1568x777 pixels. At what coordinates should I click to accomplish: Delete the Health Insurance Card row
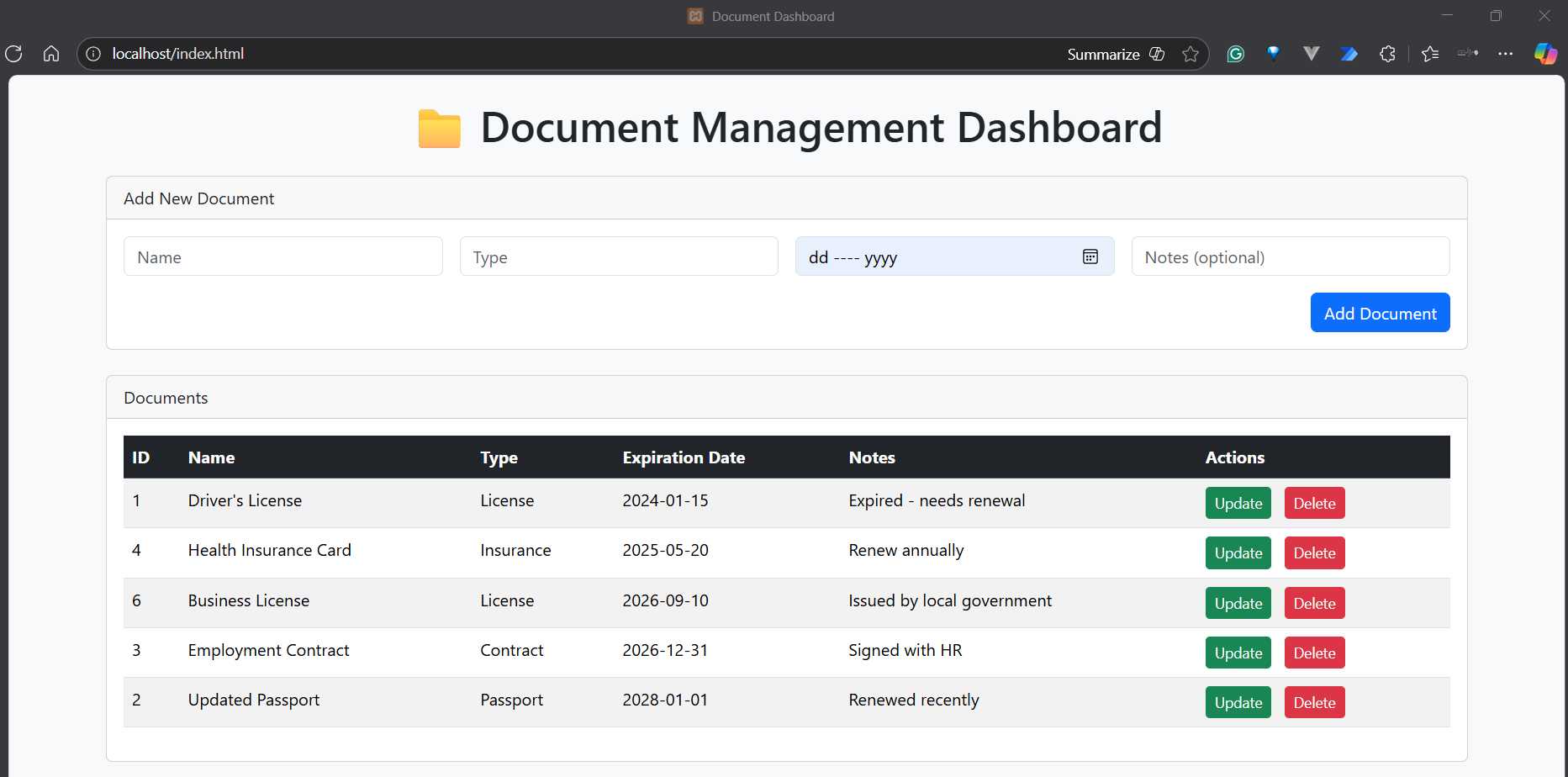click(1315, 553)
